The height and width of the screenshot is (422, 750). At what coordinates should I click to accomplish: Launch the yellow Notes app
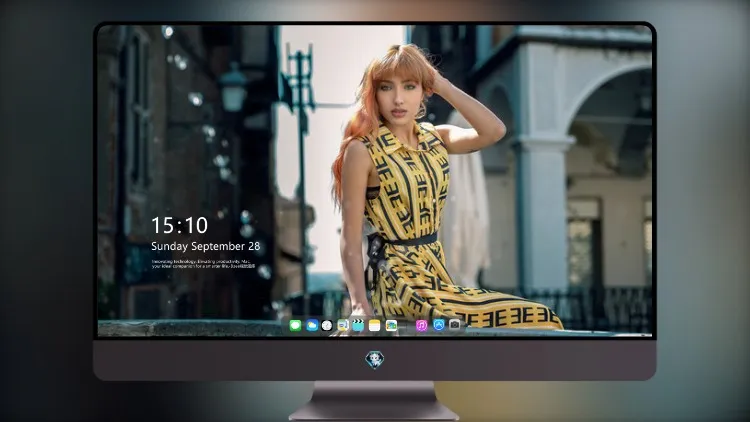pyautogui.click(x=375, y=325)
